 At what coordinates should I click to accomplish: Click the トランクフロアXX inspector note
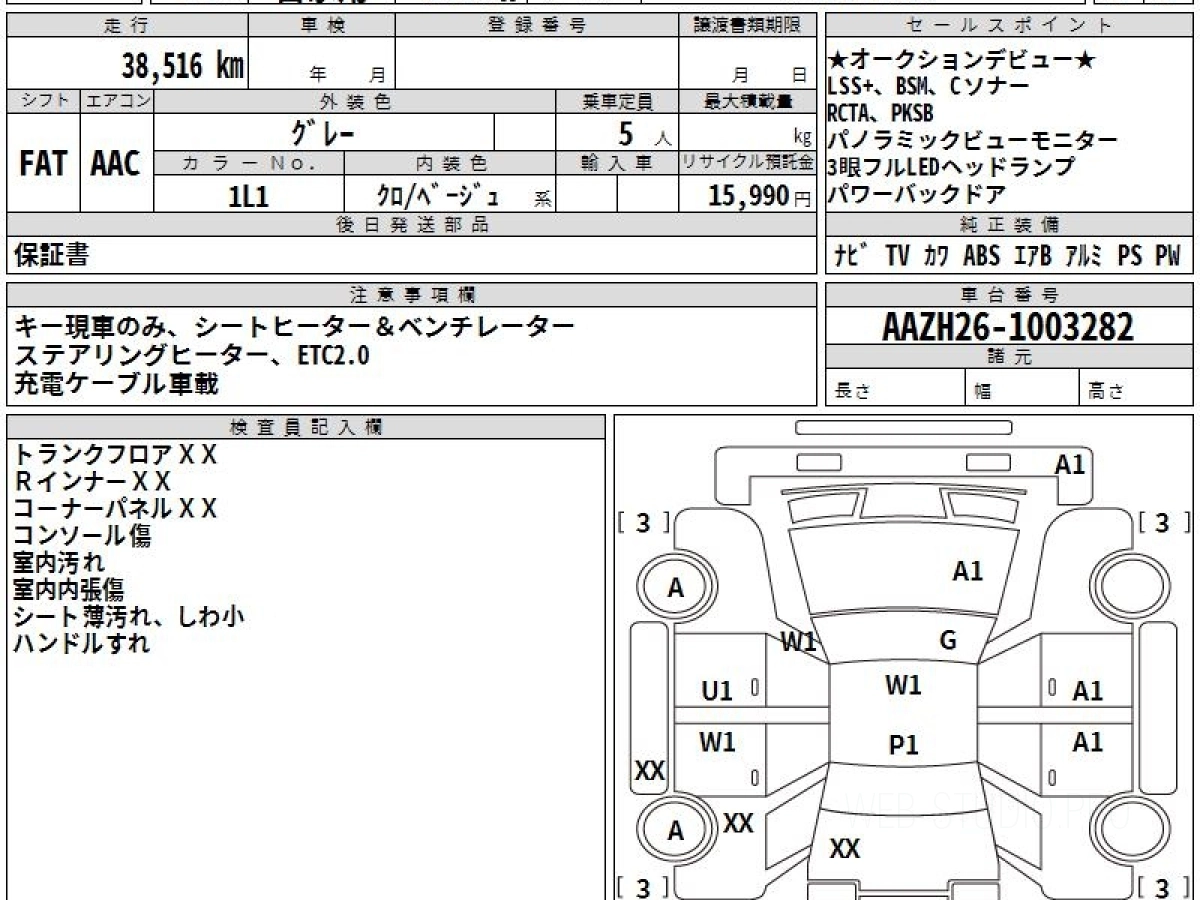click(115, 455)
